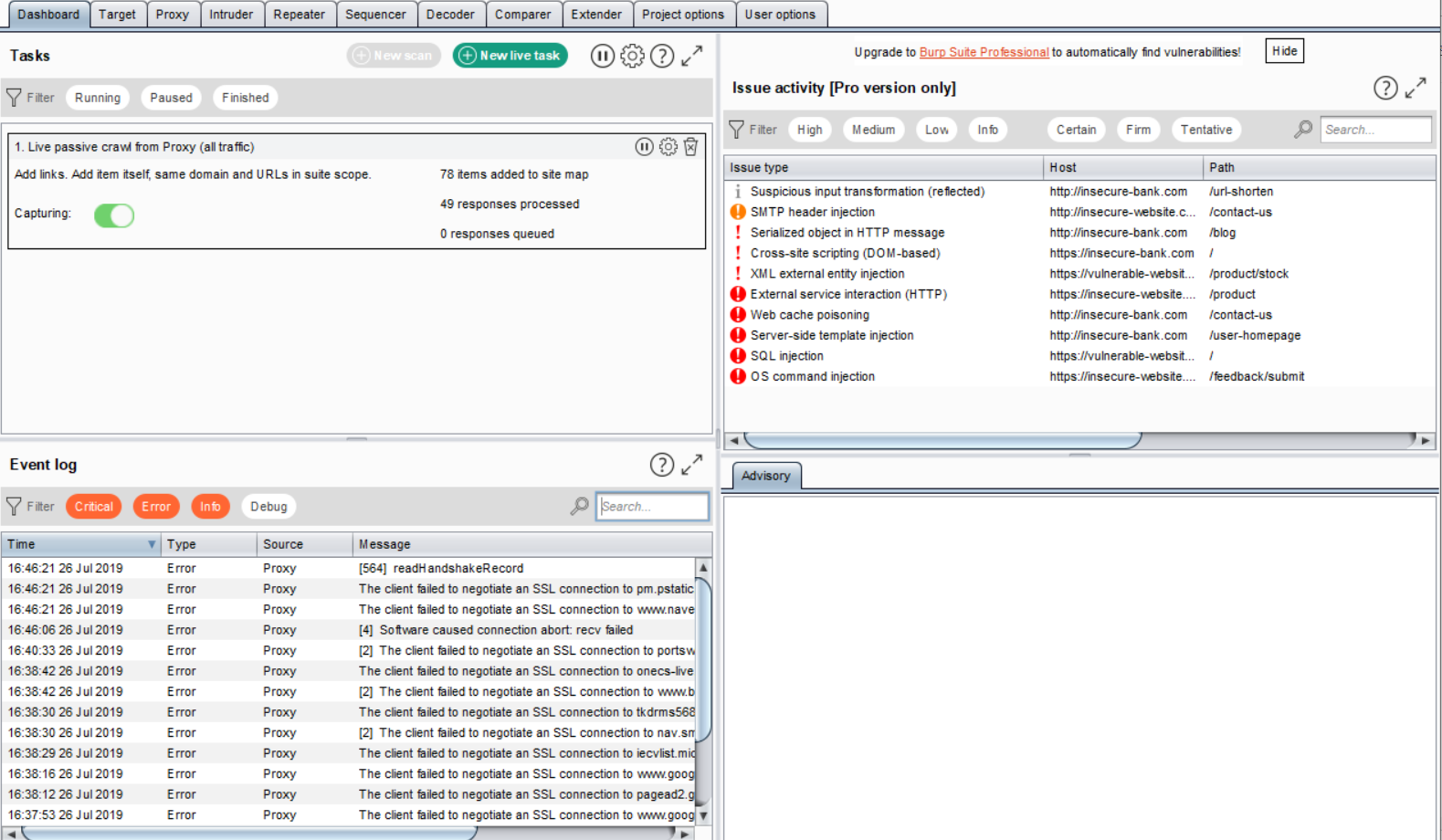Toggle the Info event log filter
Image resolution: width=1442 pixels, height=840 pixels.
point(210,507)
